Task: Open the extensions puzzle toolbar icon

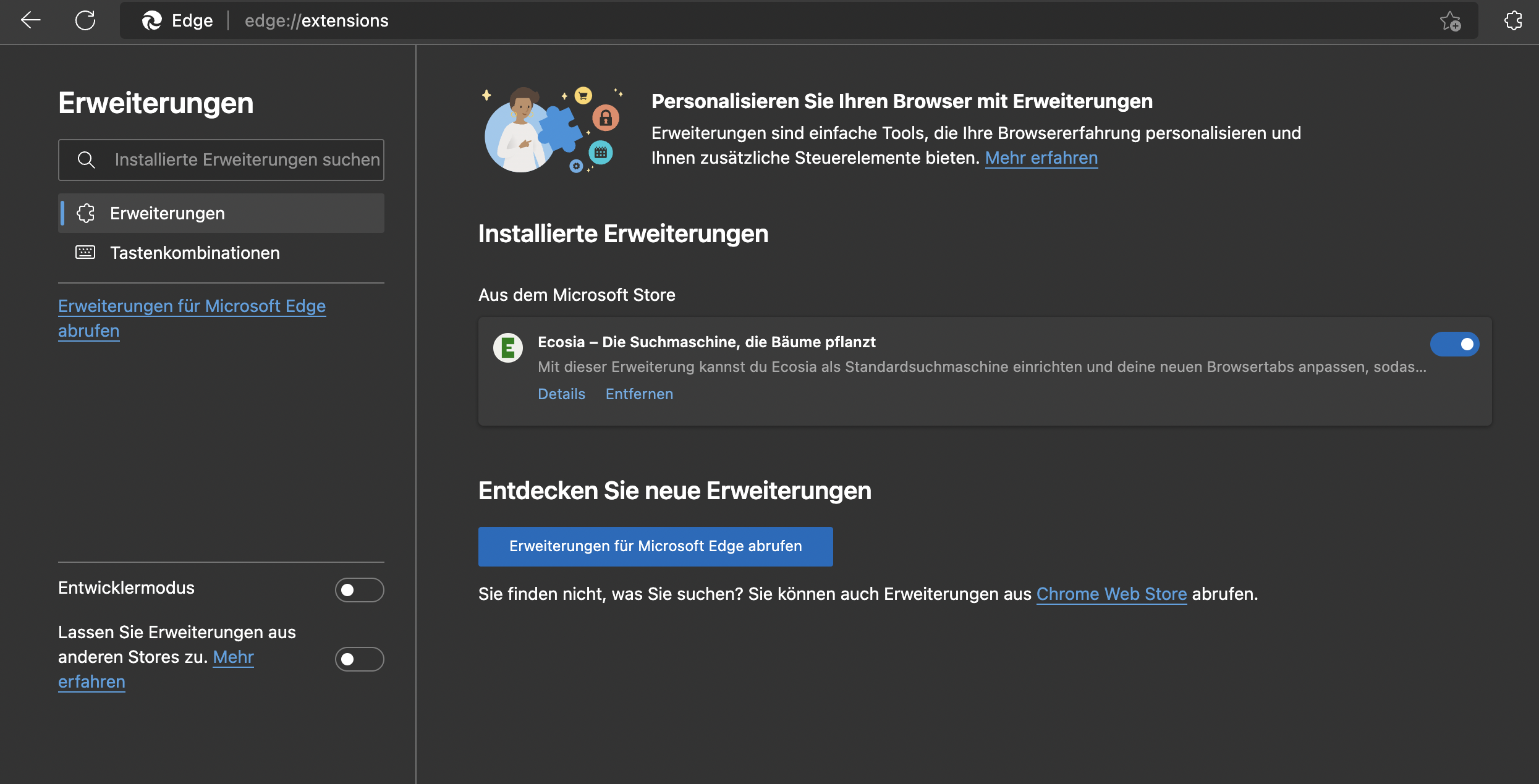Action: click(1513, 21)
